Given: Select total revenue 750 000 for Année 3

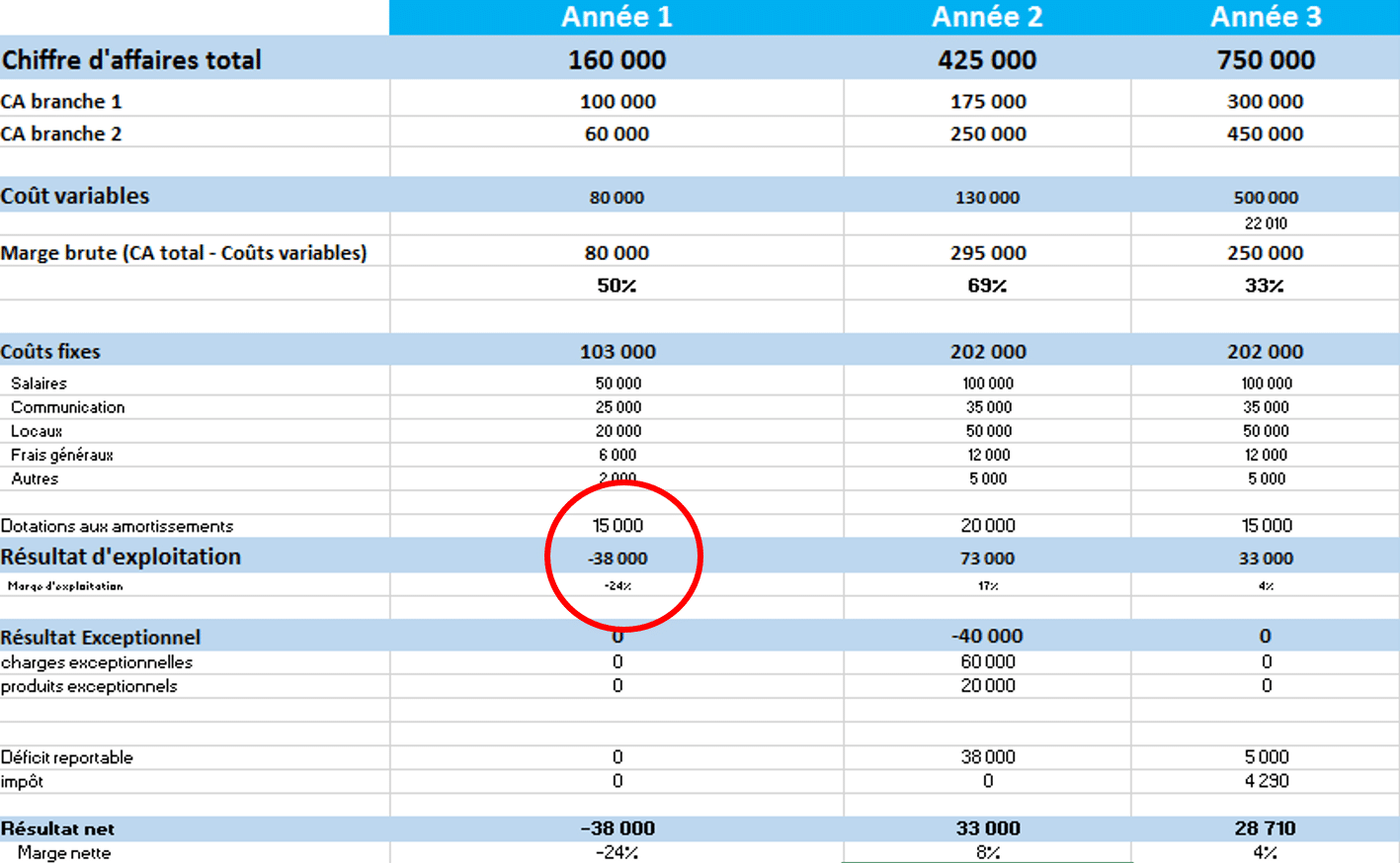Looking at the screenshot, I should (1266, 60).
